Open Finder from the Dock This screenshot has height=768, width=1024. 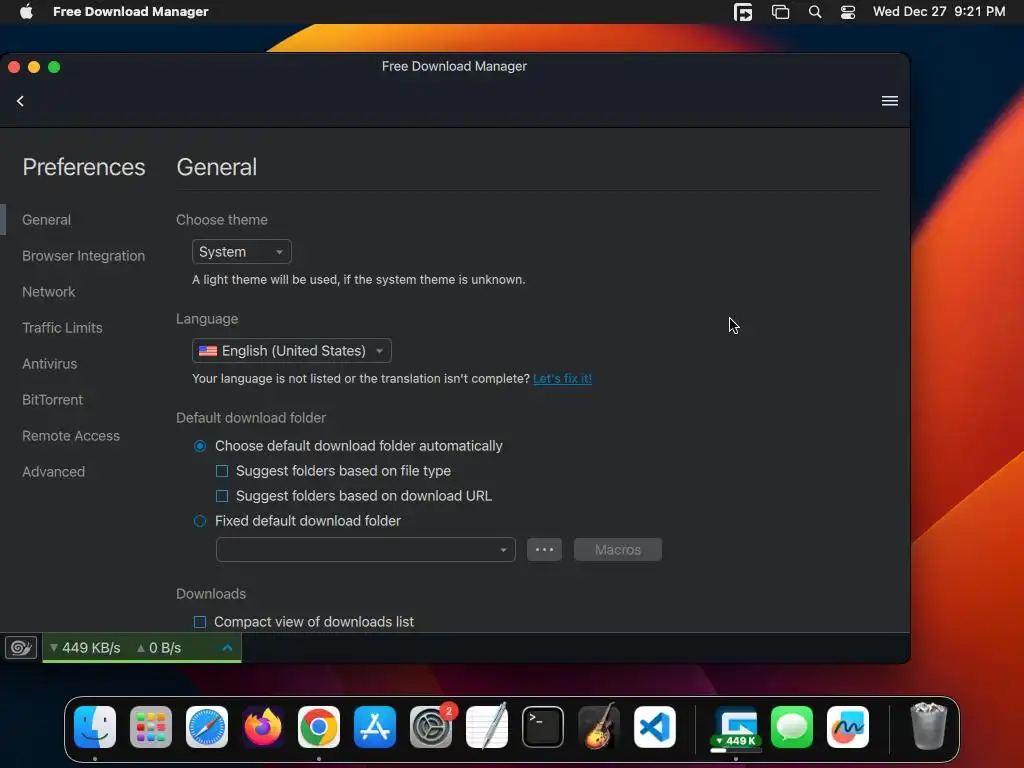click(95, 727)
